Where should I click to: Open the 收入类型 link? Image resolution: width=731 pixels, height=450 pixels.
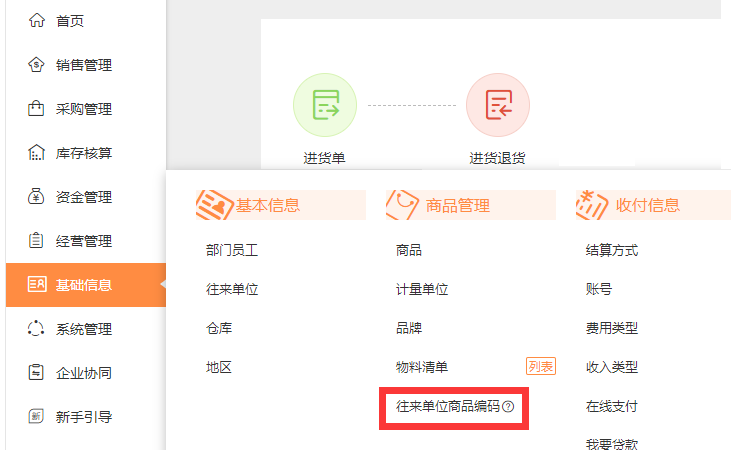(x=612, y=367)
